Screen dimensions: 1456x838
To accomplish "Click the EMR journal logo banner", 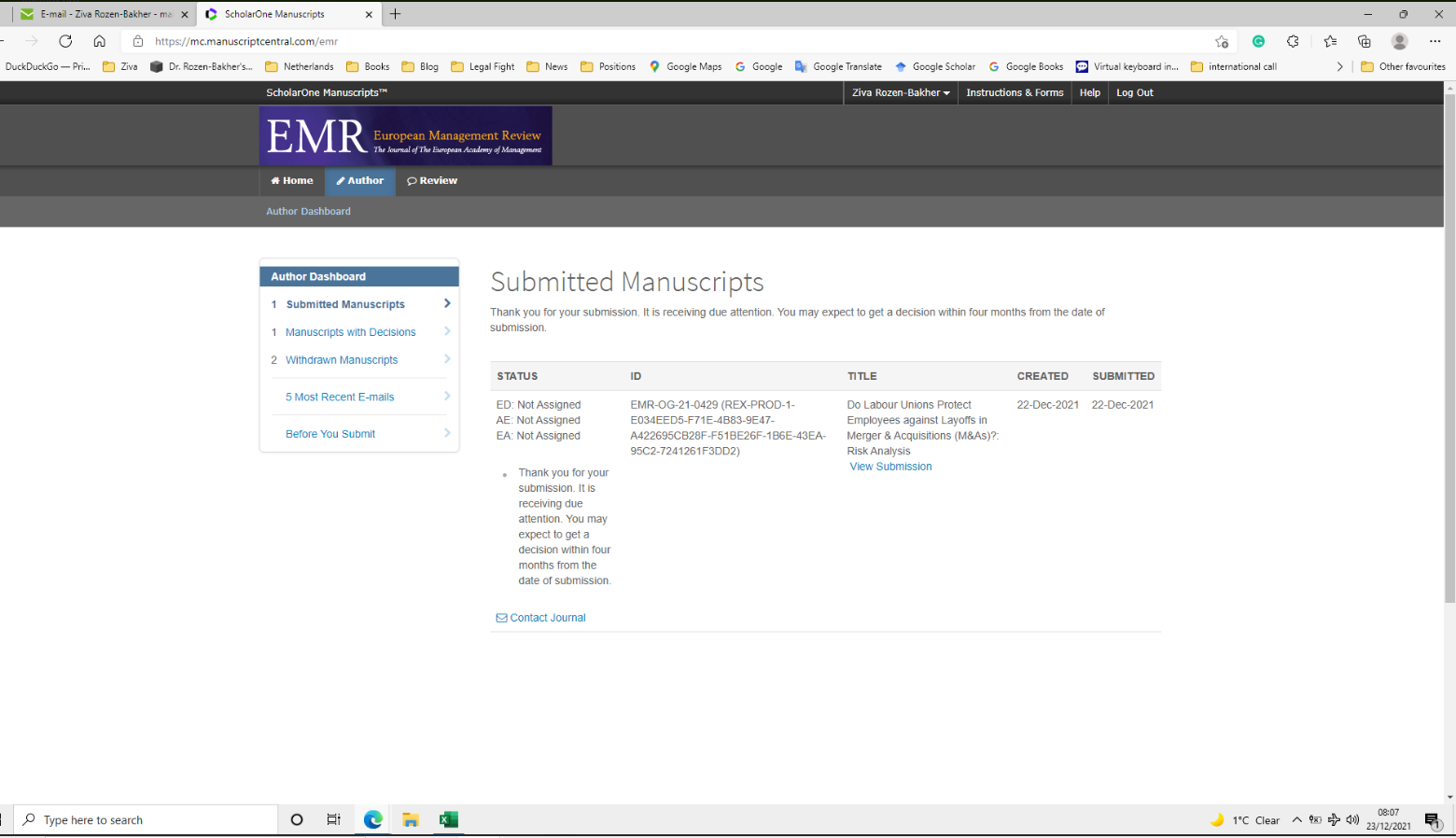I will pyautogui.click(x=406, y=135).
